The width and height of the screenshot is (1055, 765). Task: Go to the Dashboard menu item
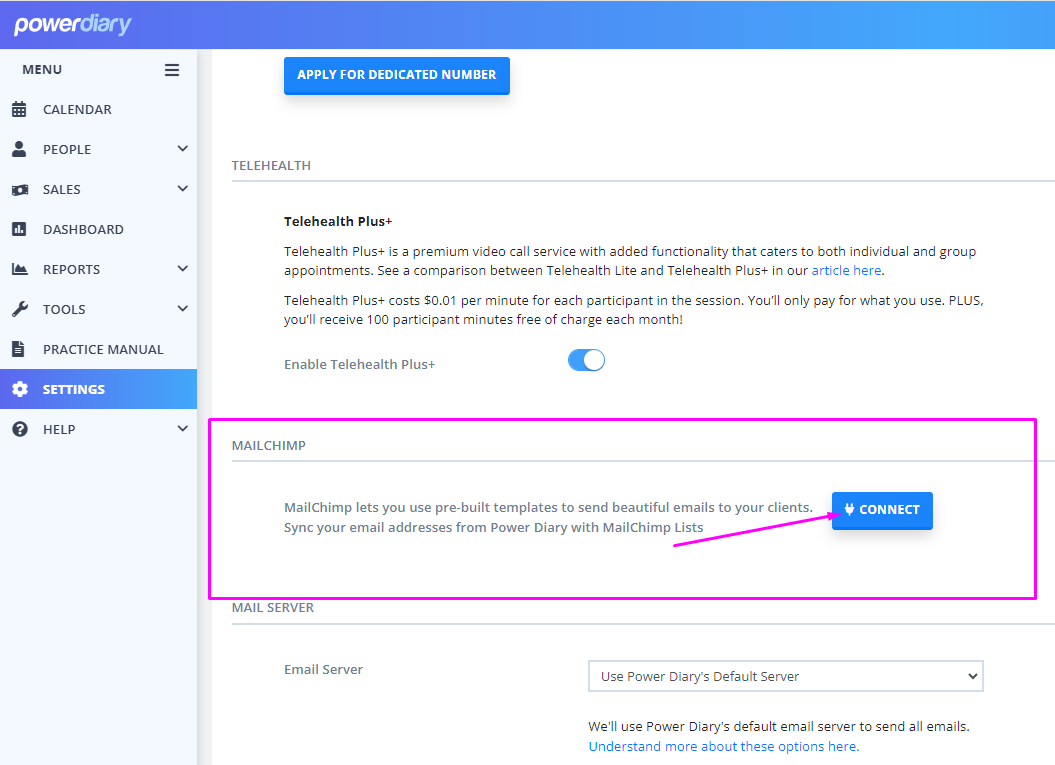click(x=98, y=229)
